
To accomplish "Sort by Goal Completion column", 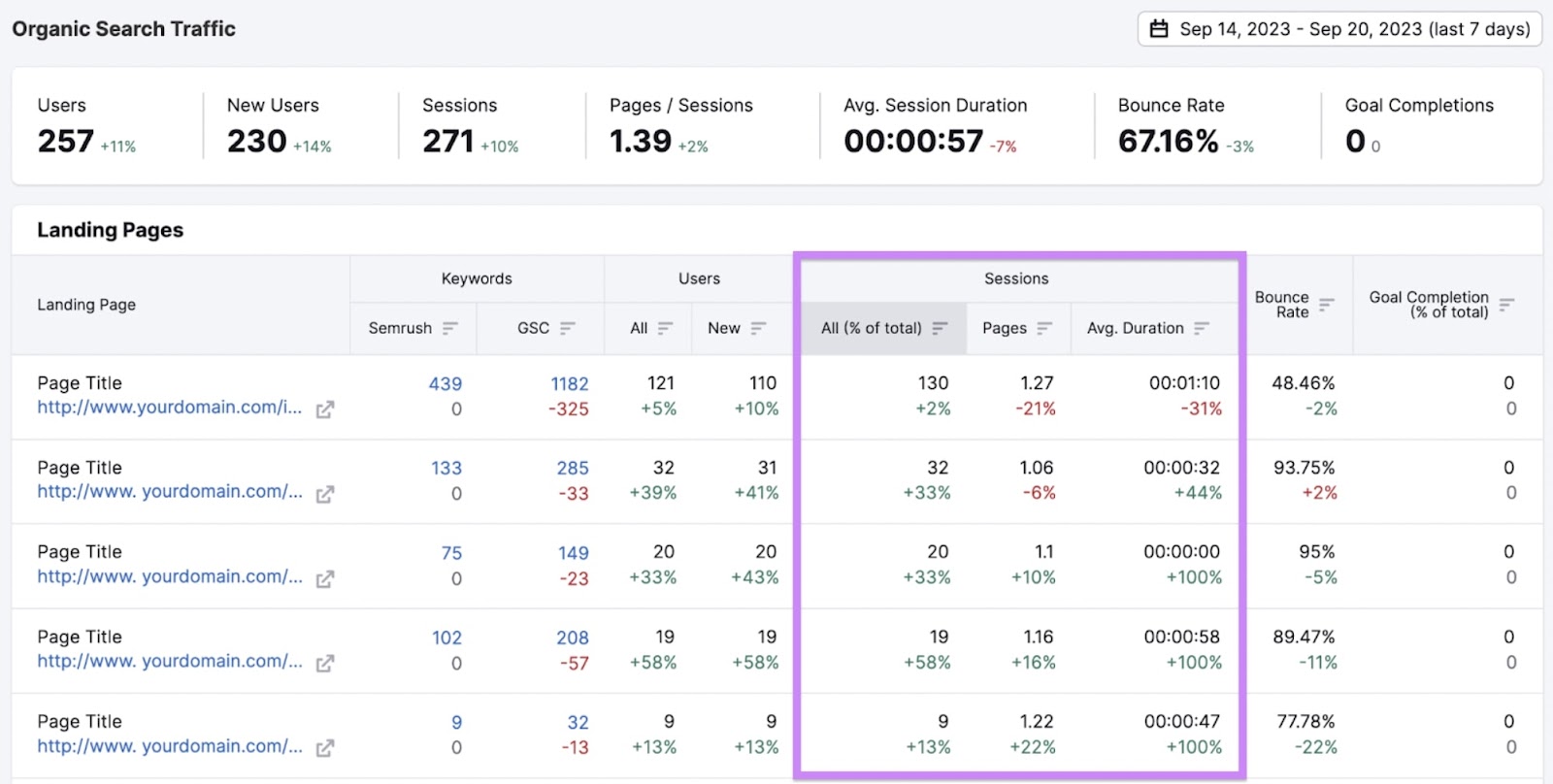I will coord(1506,305).
